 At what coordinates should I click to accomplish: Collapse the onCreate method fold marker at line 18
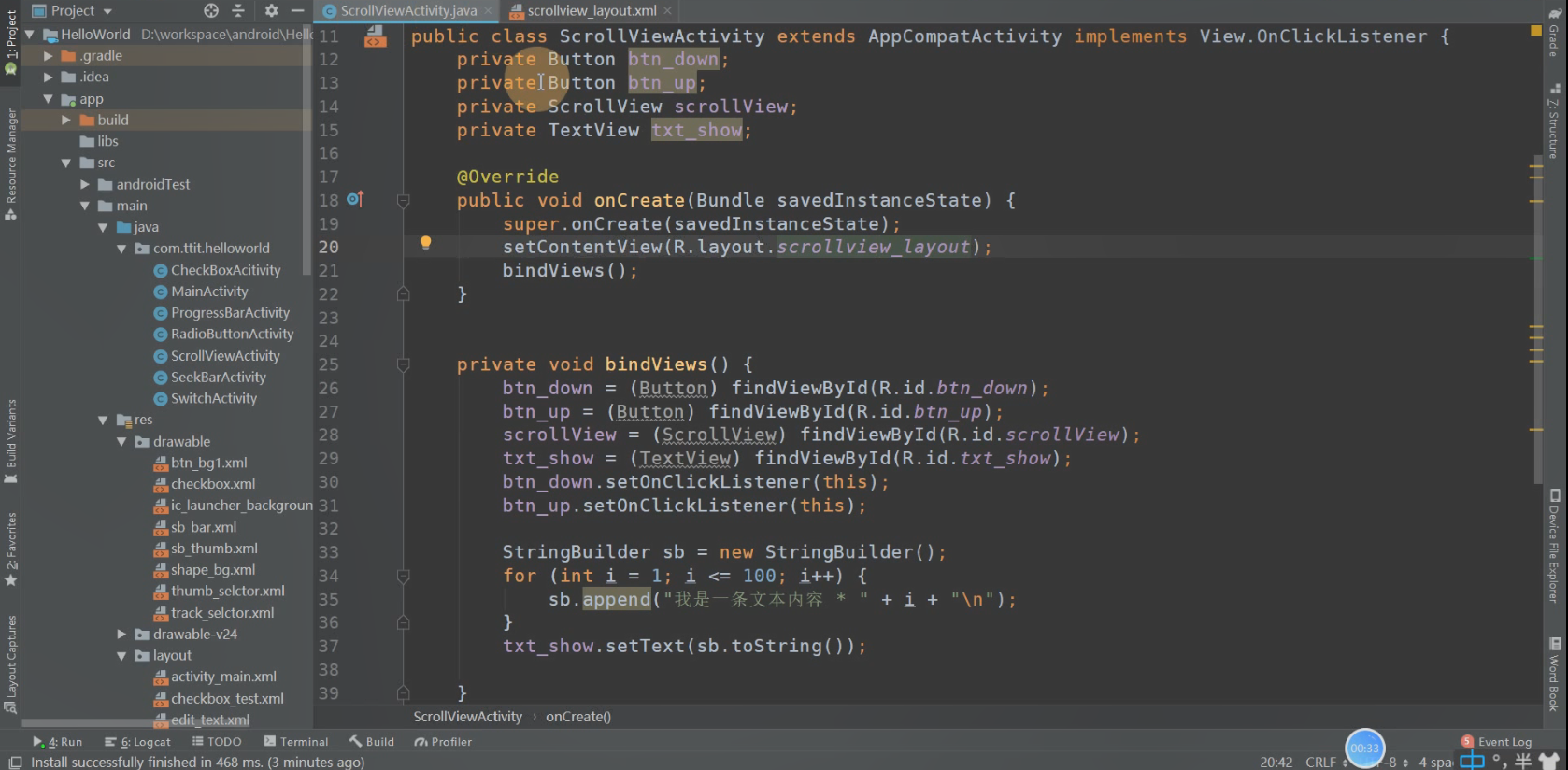(404, 200)
